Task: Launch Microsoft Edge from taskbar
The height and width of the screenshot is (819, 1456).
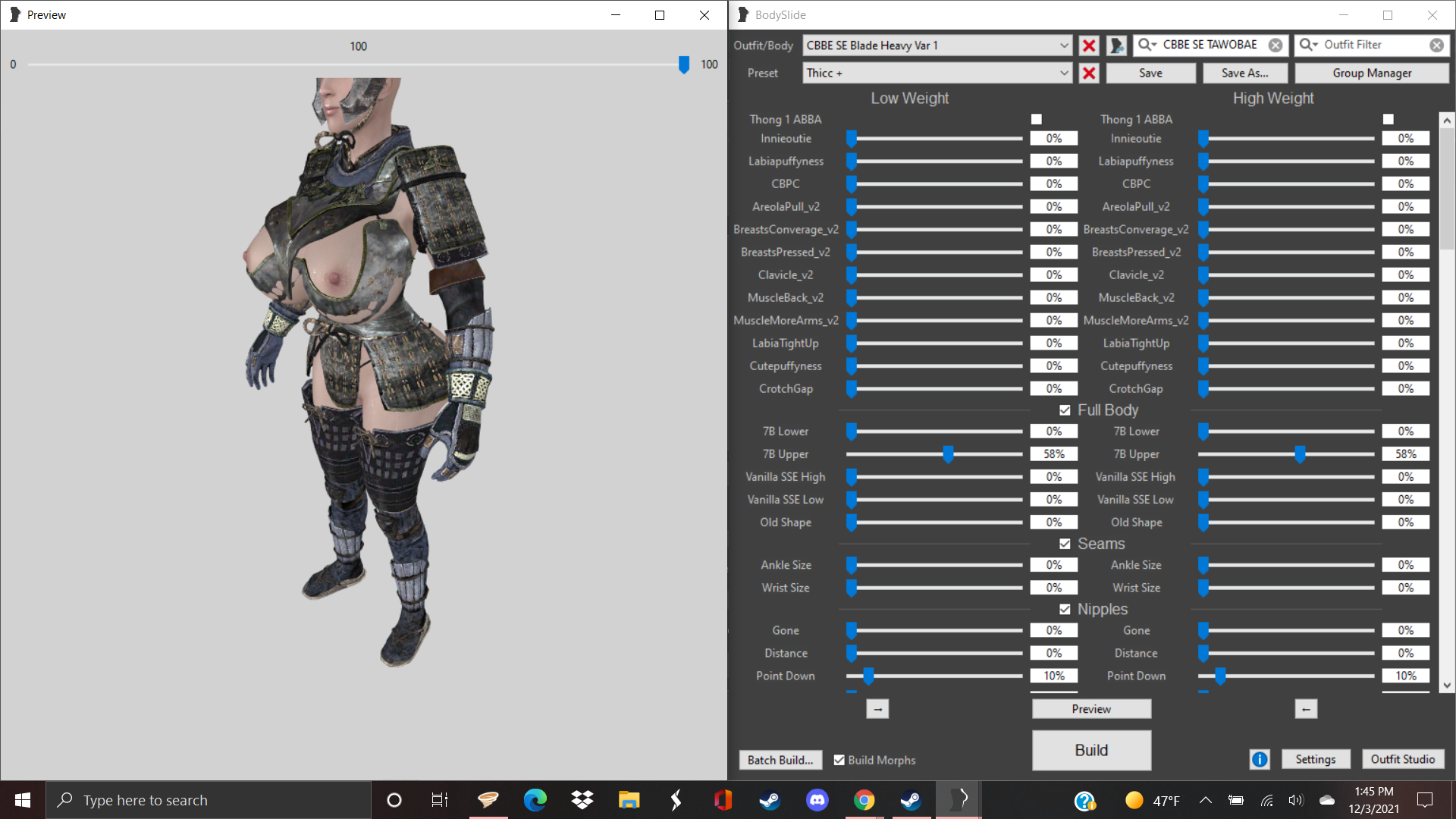Action: pyautogui.click(x=535, y=800)
